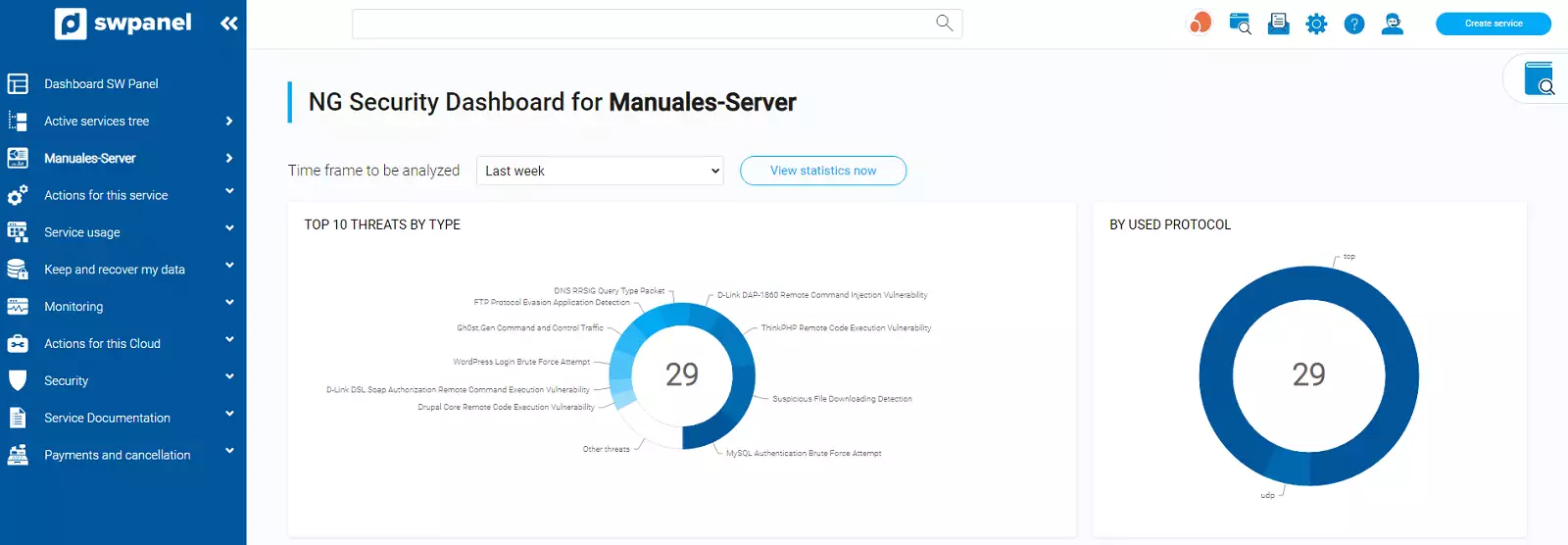Open the Time frame dropdown showing Last week
This screenshot has width=1568, height=545.
pos(600,171)
